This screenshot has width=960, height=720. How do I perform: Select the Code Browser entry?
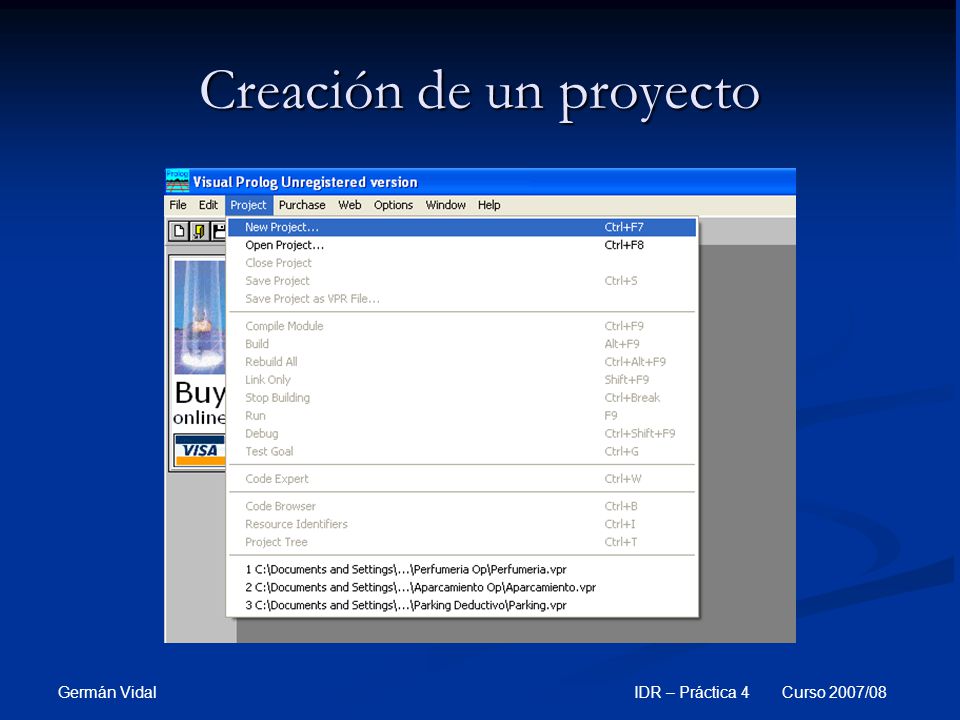click(x=462, y=506)
